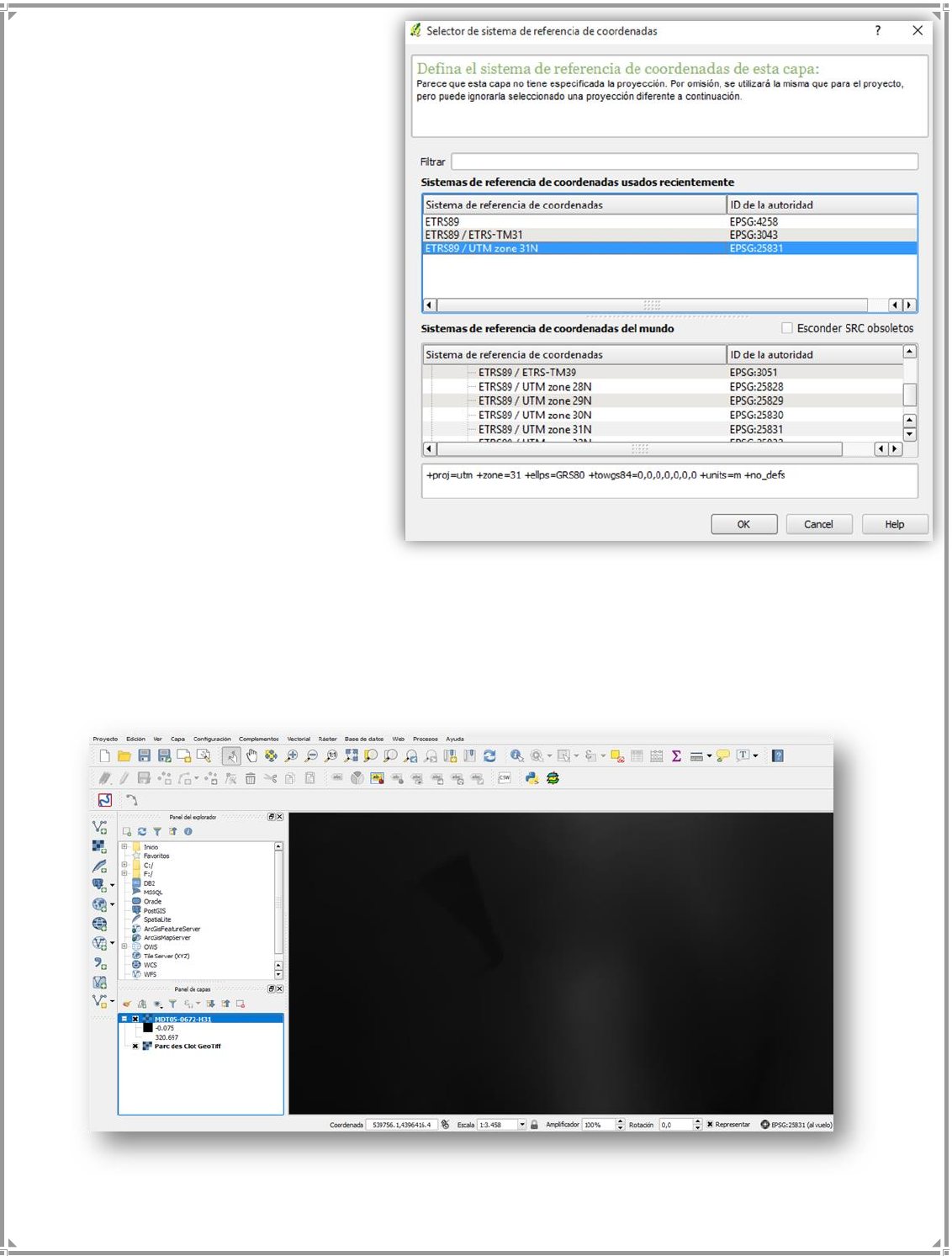Toggle visibility of MDT05-0672-H31 layer
This screenshot has height=1256, width=952.
coord(135,1019)
